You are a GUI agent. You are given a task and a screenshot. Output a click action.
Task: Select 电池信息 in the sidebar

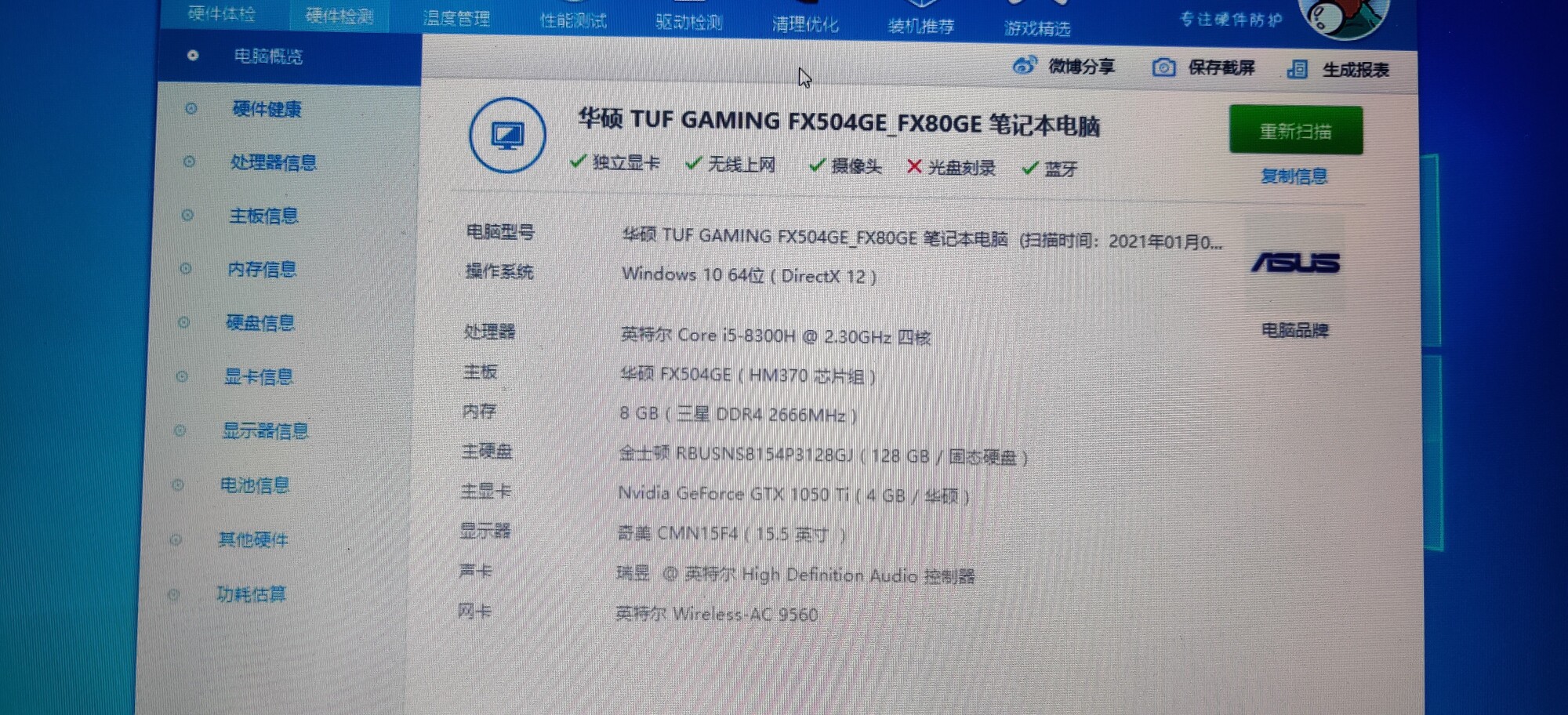(x=255, y=485)
